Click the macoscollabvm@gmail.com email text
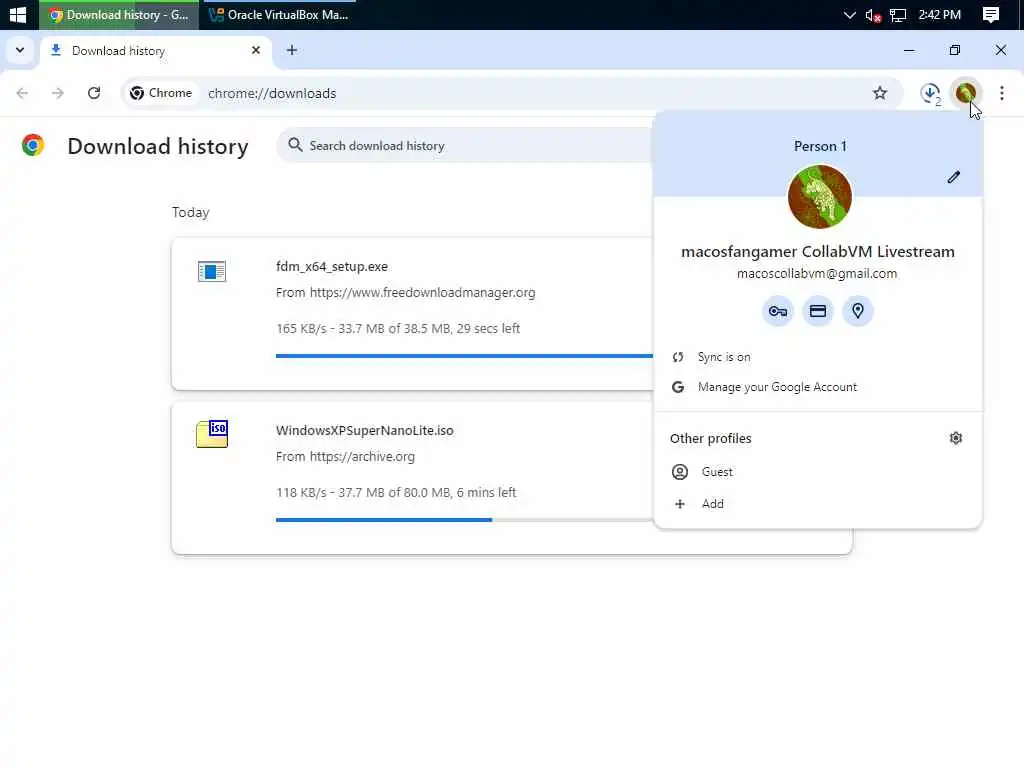 817,274
